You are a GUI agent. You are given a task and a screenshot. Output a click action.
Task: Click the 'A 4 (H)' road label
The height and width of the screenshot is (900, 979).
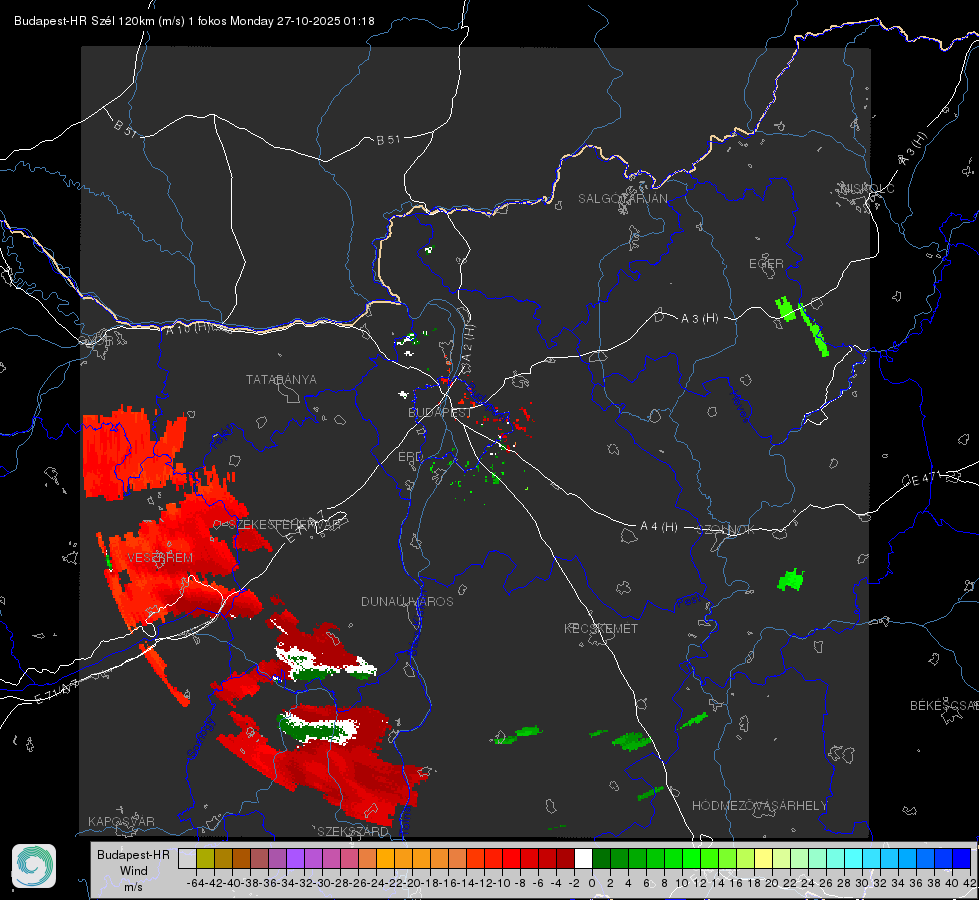[659, 527]
